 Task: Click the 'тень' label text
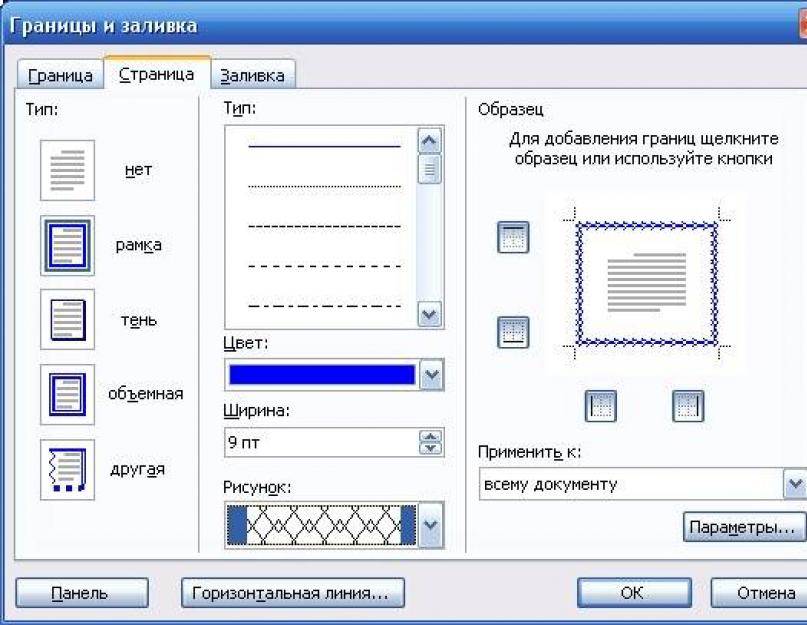[x=138, y=320]
